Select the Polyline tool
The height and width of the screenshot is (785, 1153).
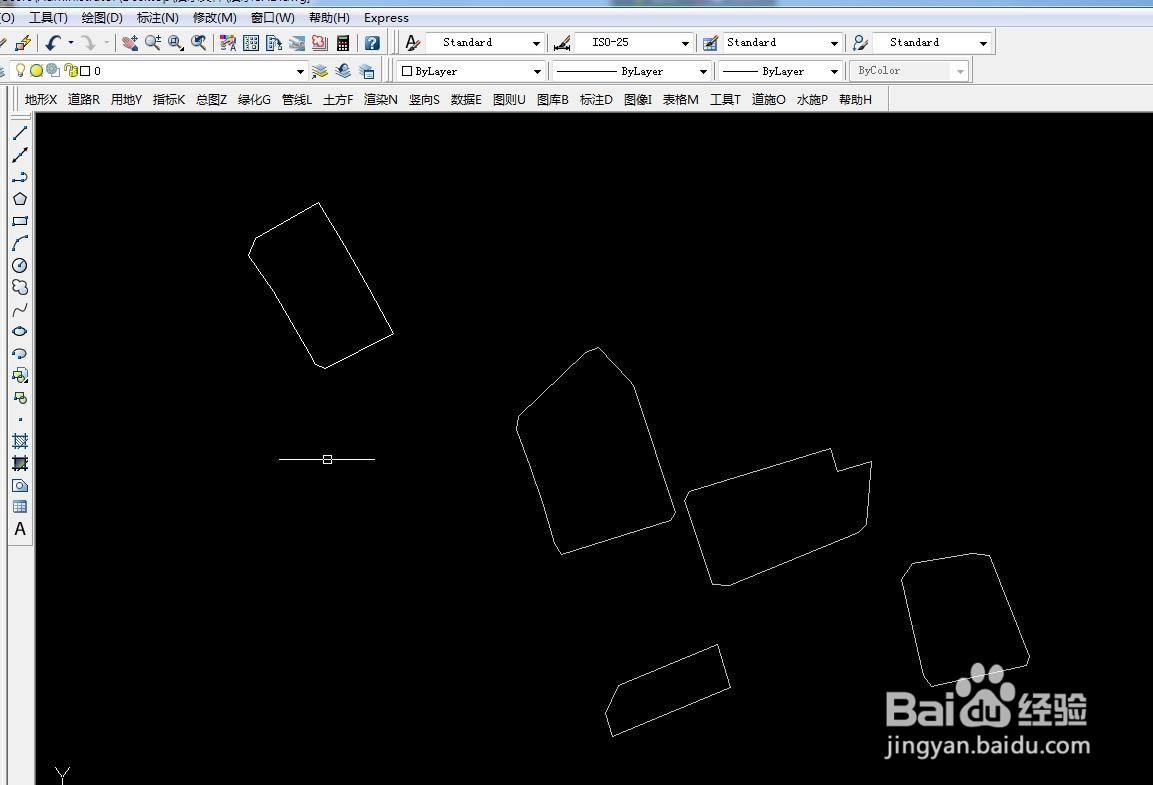[20, 177]
